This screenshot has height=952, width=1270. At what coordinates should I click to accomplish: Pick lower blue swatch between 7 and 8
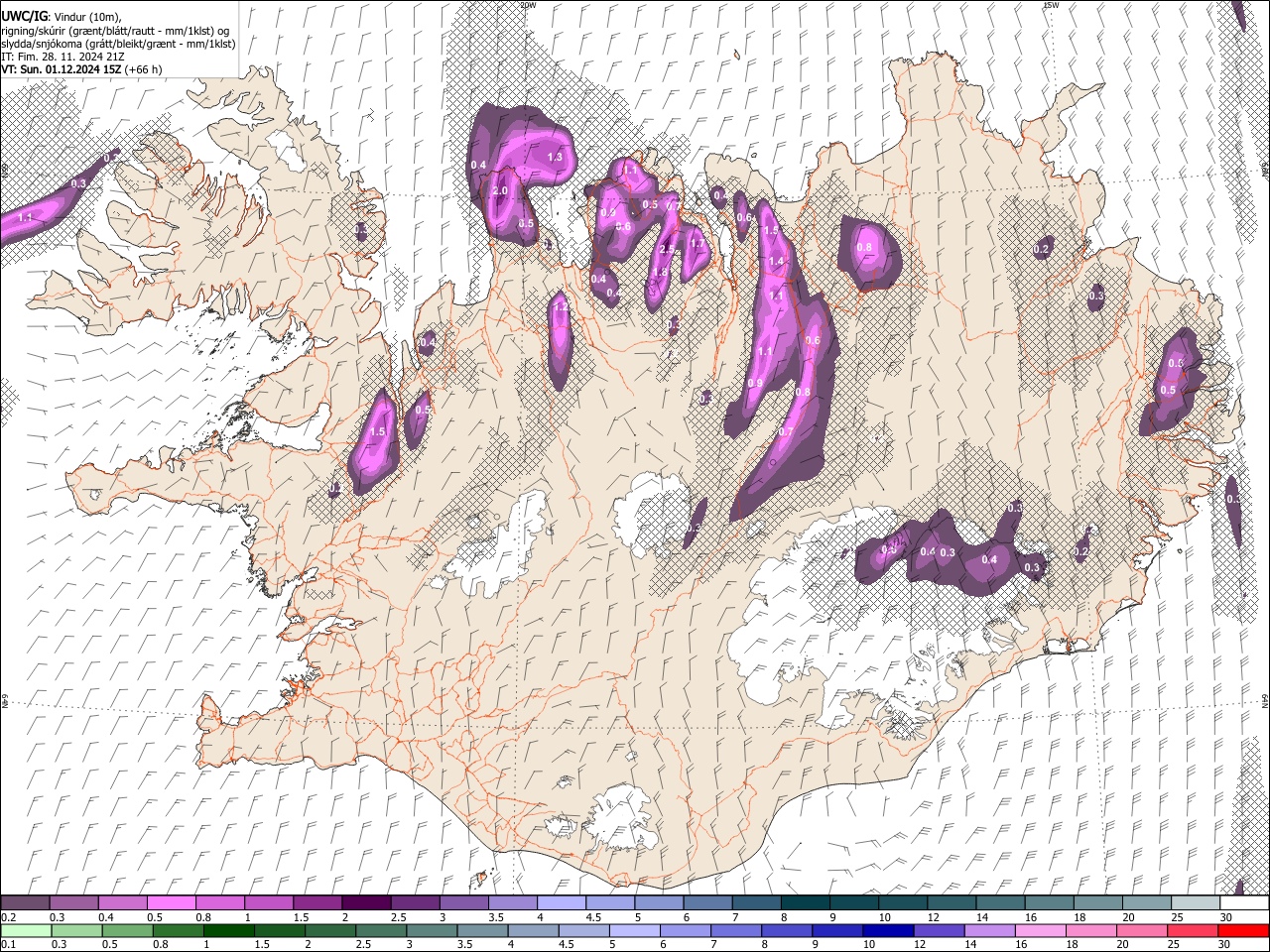(x=738, y=931)
